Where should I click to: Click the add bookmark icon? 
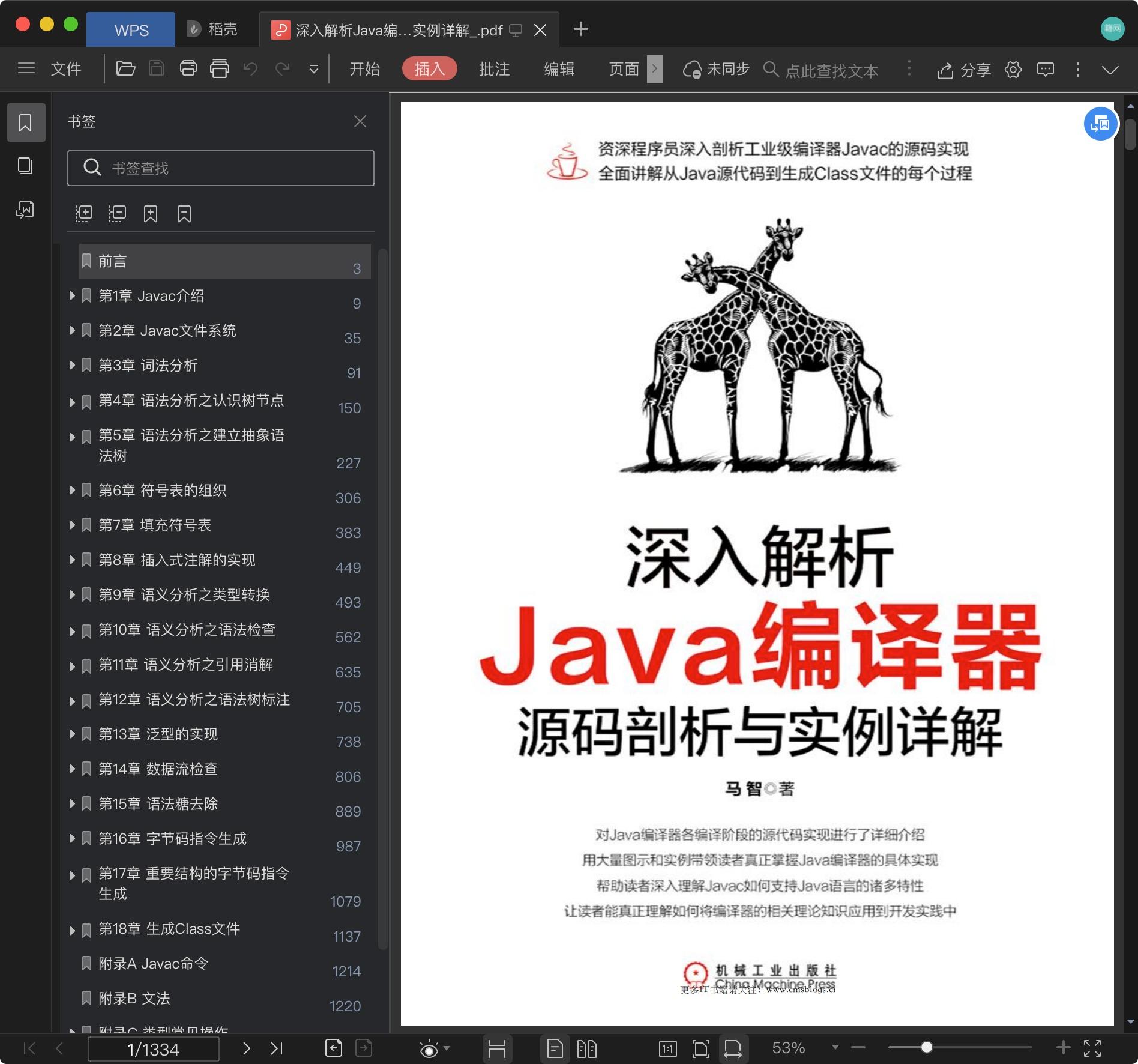pyautogui.click(x=151, y=214)
